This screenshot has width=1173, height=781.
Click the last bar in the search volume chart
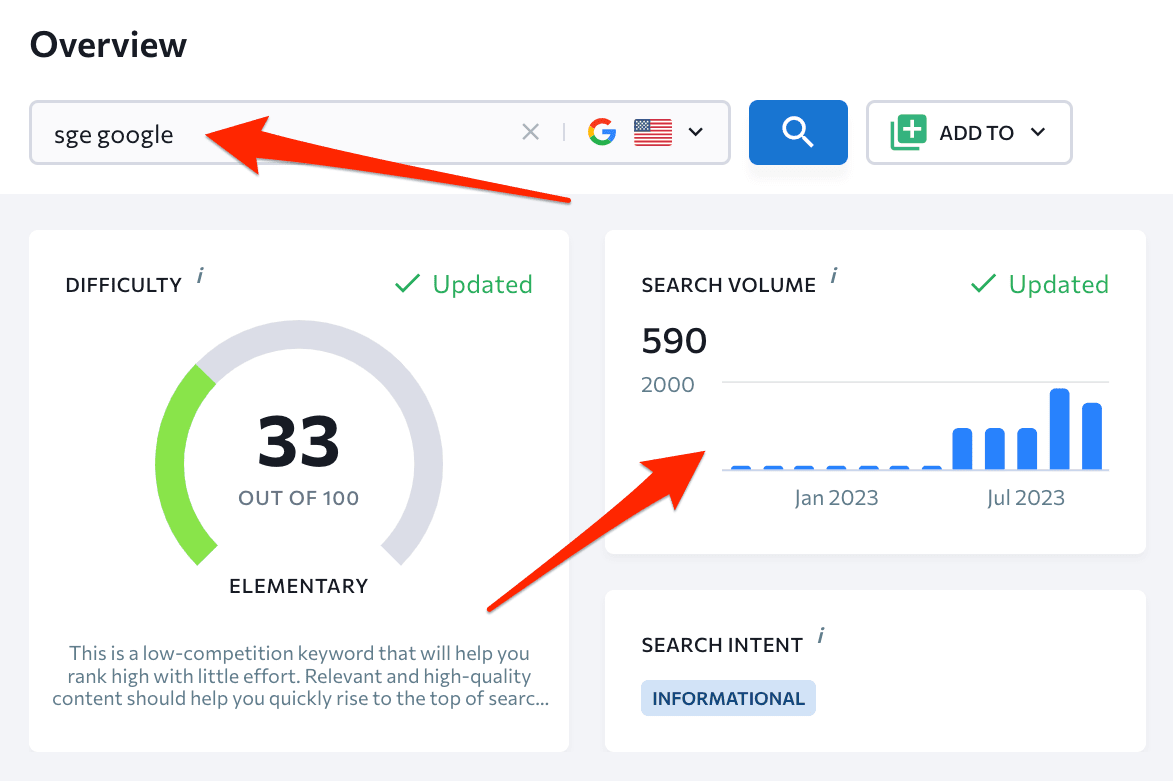(x=1092, y=436)
